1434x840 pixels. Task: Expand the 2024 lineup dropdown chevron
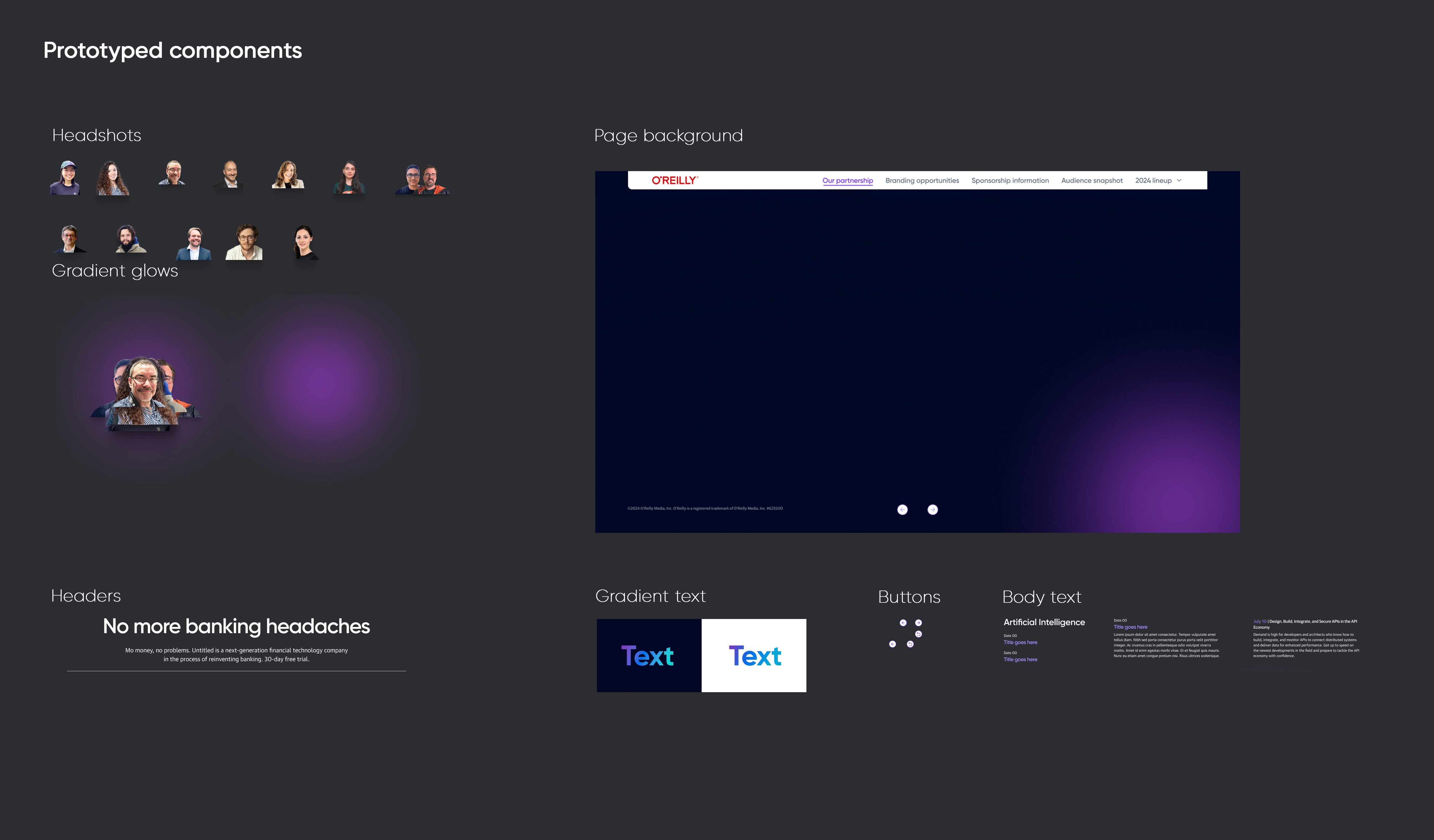(x=1179, y=180)
